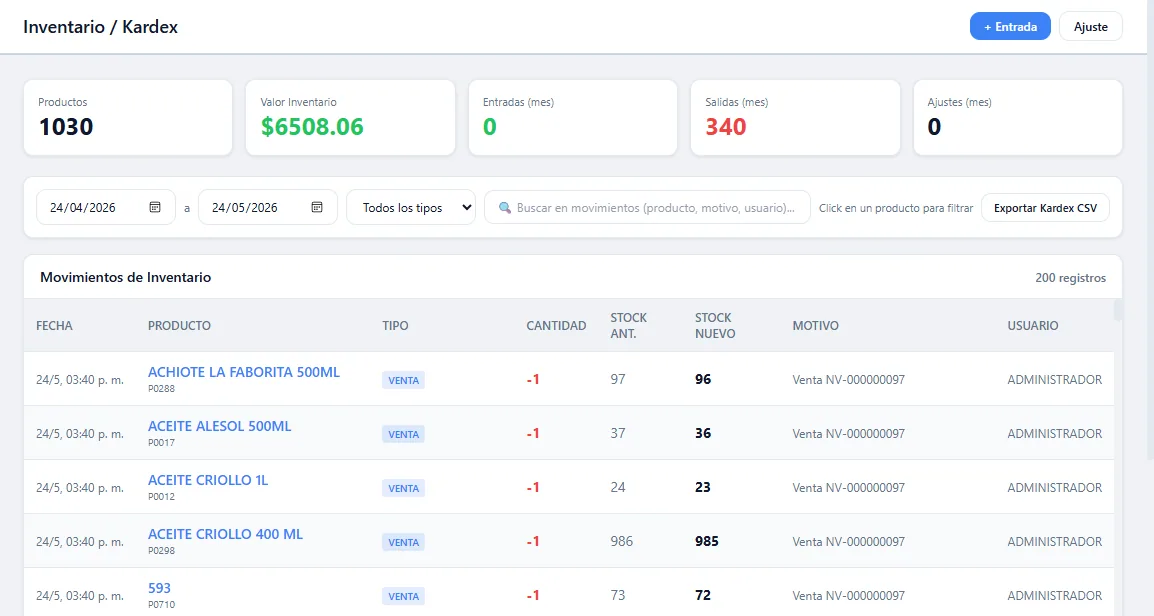Select the Productos 1030 summary card
The width and height of the screenshot is (1154, 616).
point(128,118)
